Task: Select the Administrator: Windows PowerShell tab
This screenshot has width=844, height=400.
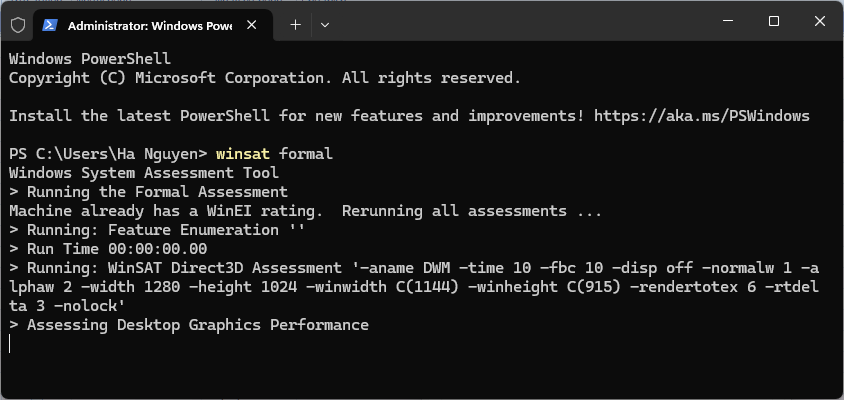Action: pos(150,24)
